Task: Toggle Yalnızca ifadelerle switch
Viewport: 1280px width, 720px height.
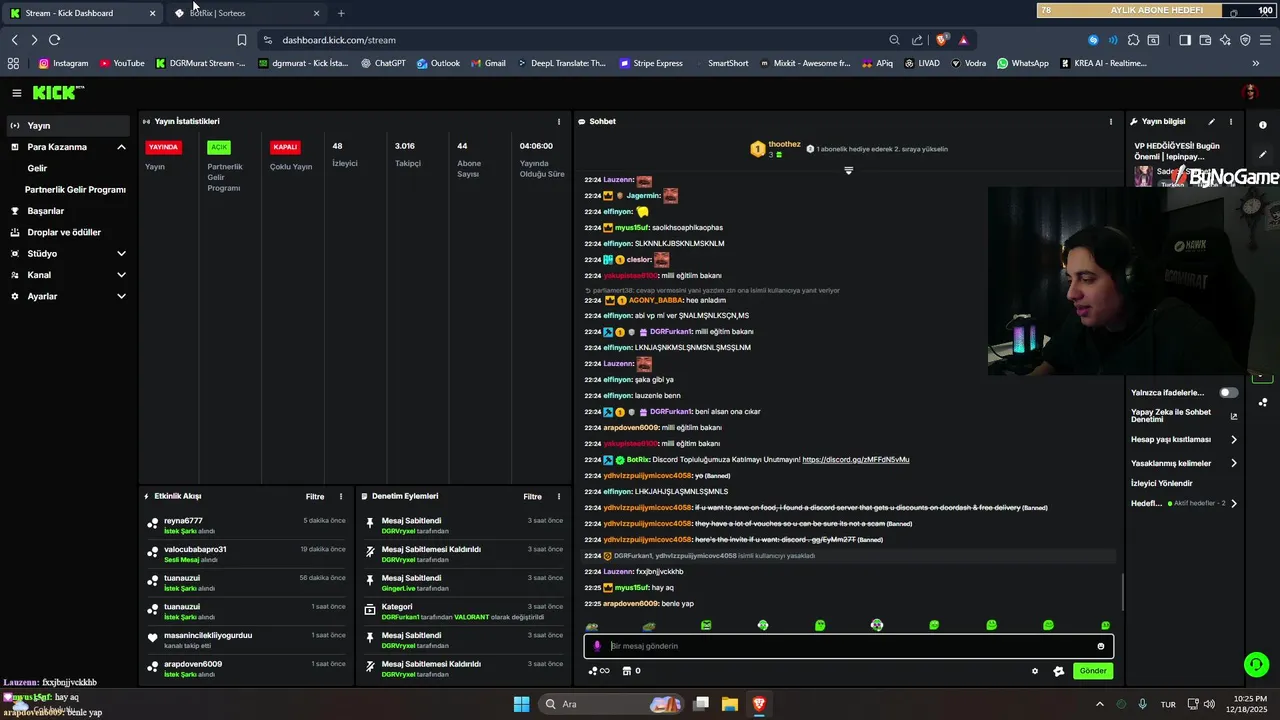Action: pyautogui.click(x=1229, y=393)
